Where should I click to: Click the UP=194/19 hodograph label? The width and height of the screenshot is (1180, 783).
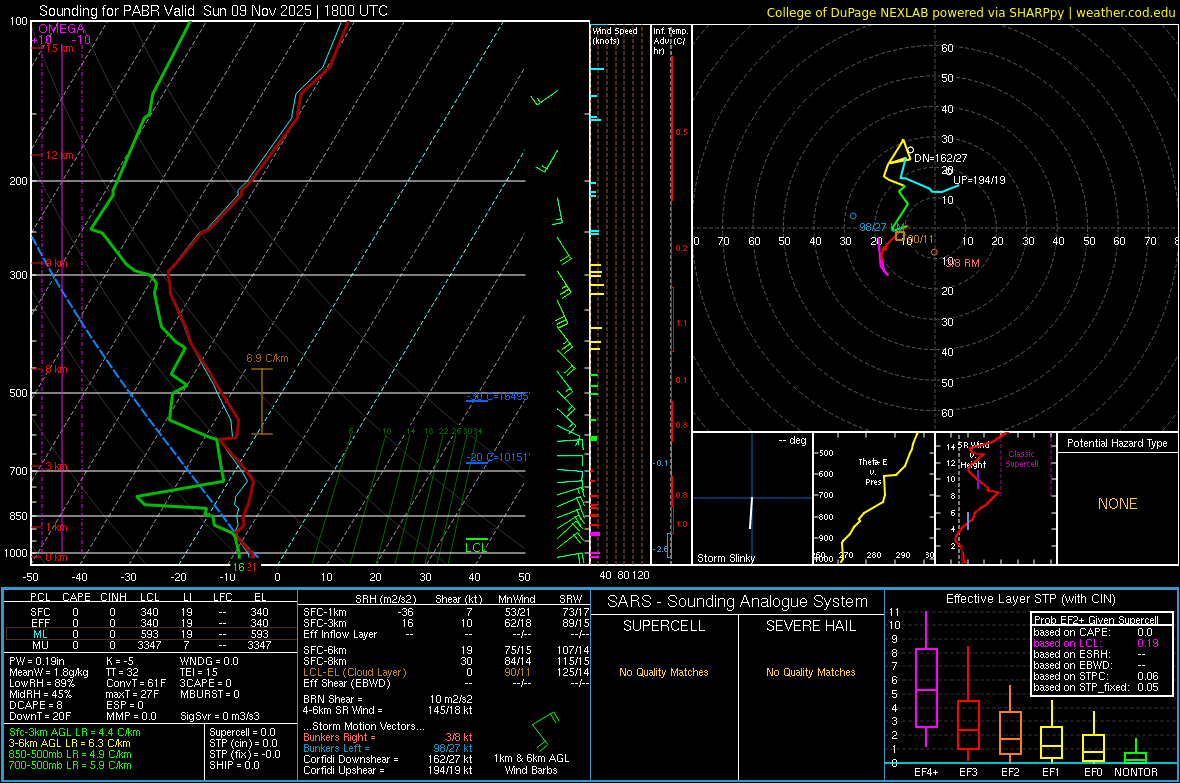click(979, 180)
